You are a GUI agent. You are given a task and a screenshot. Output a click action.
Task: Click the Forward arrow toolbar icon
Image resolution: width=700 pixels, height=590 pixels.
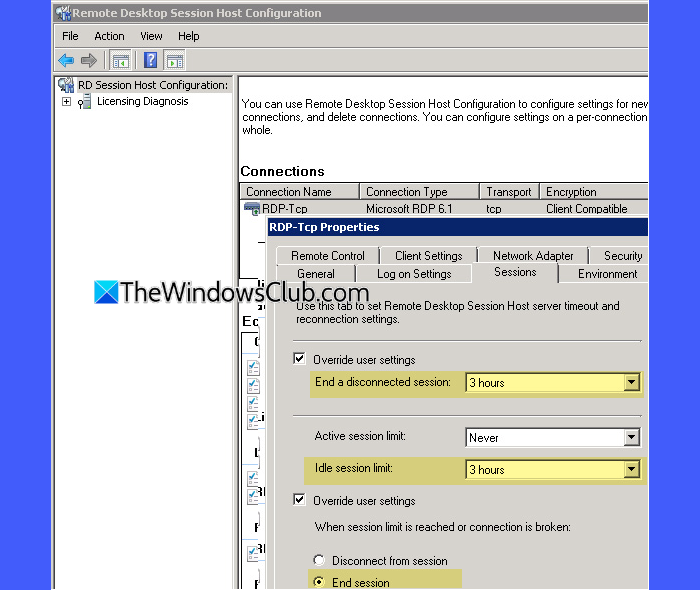point(89,60)
